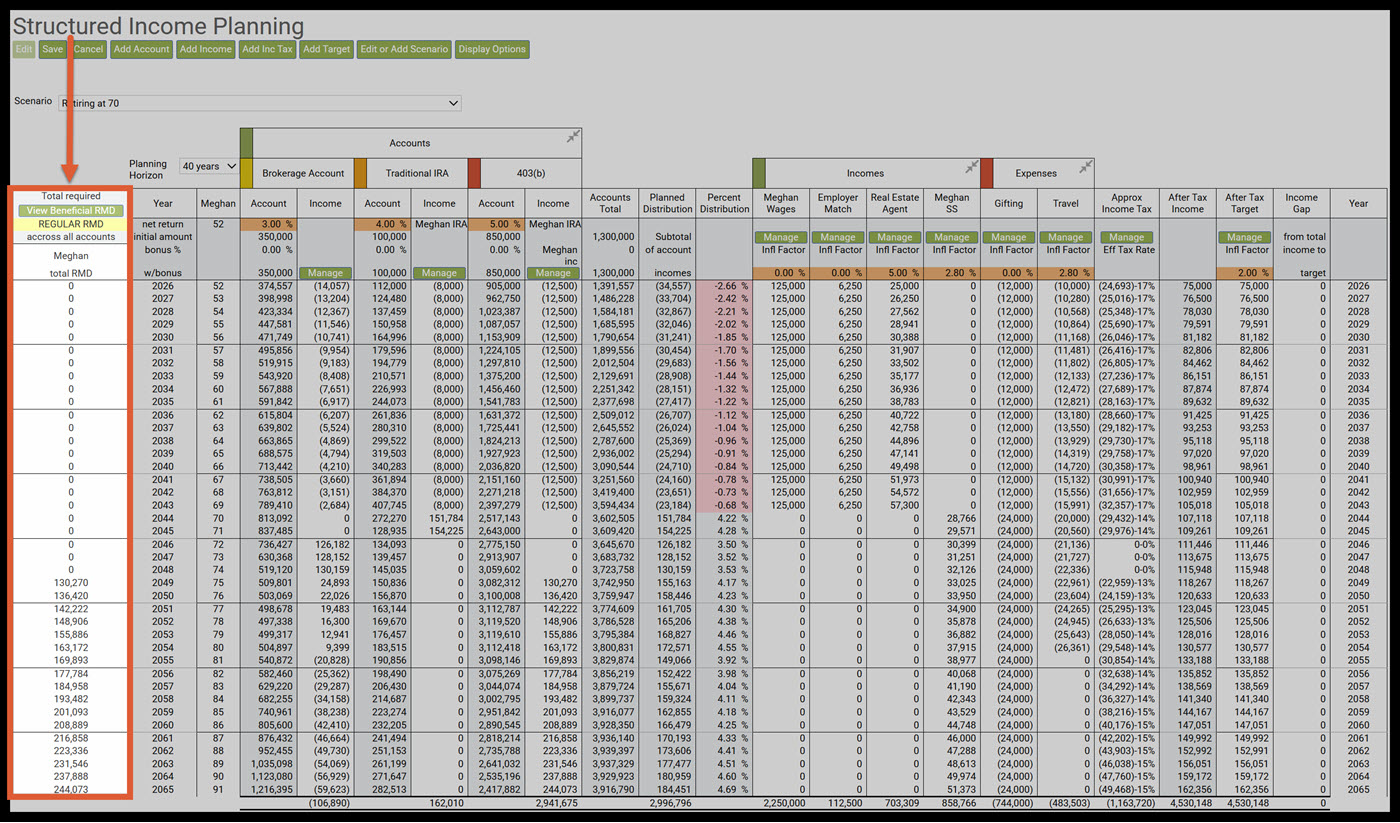Click the green Incomes group color swatch
This screenshot has width=1400, height=823.
tap(758, 172)
